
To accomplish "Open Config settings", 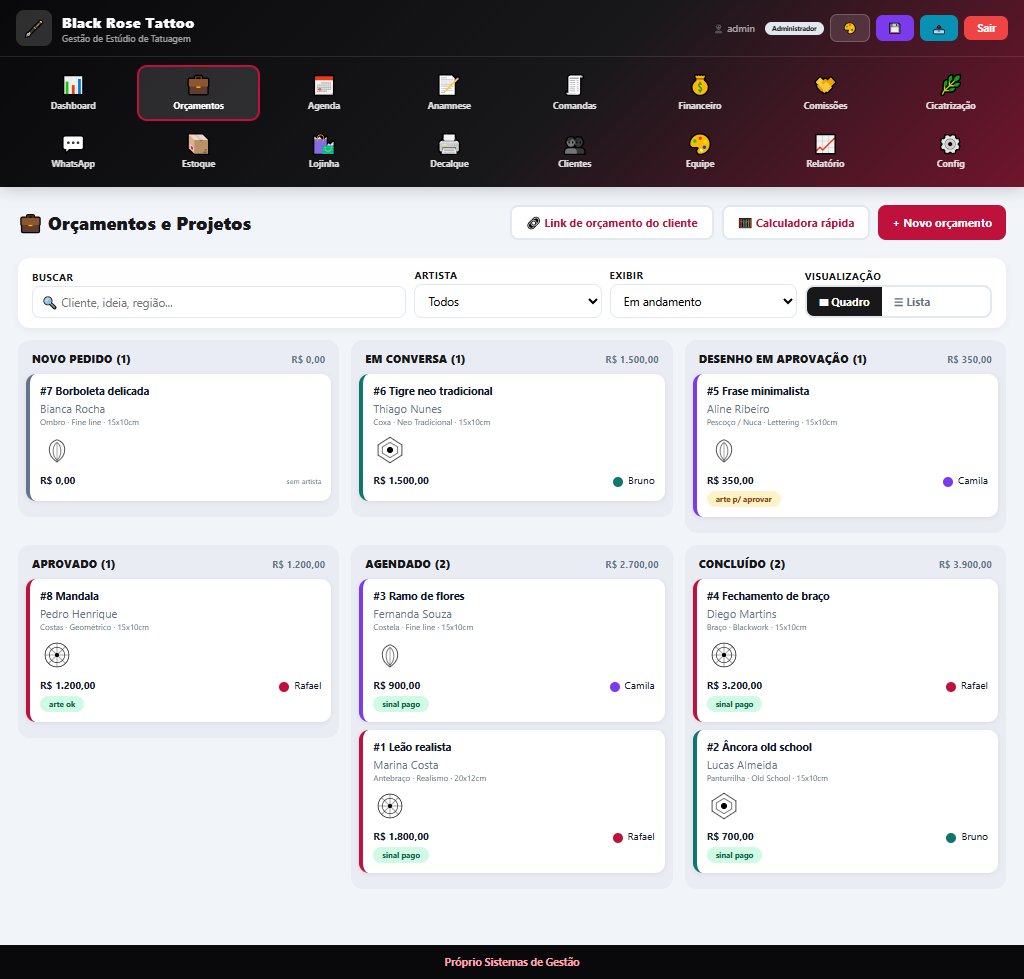I will (x=951, y=151).
